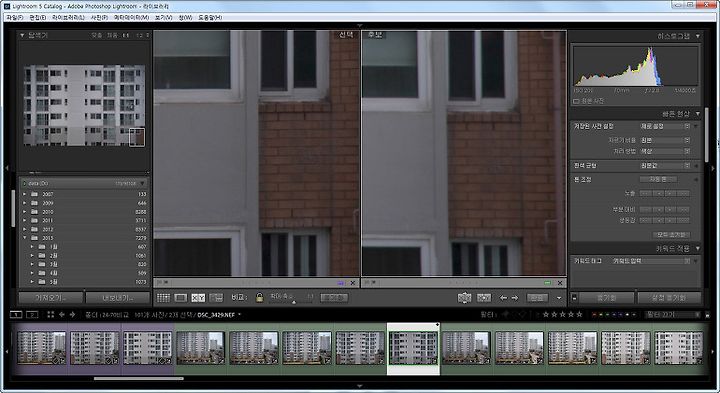Set filter rating to first star

tap(546, 314)
